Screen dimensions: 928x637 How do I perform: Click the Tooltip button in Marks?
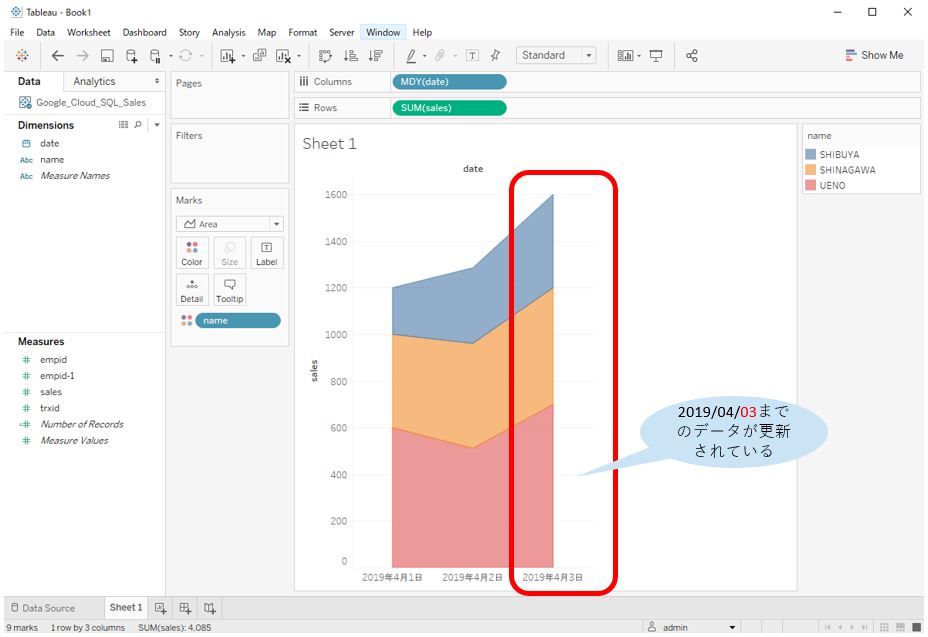coord(229,289)
